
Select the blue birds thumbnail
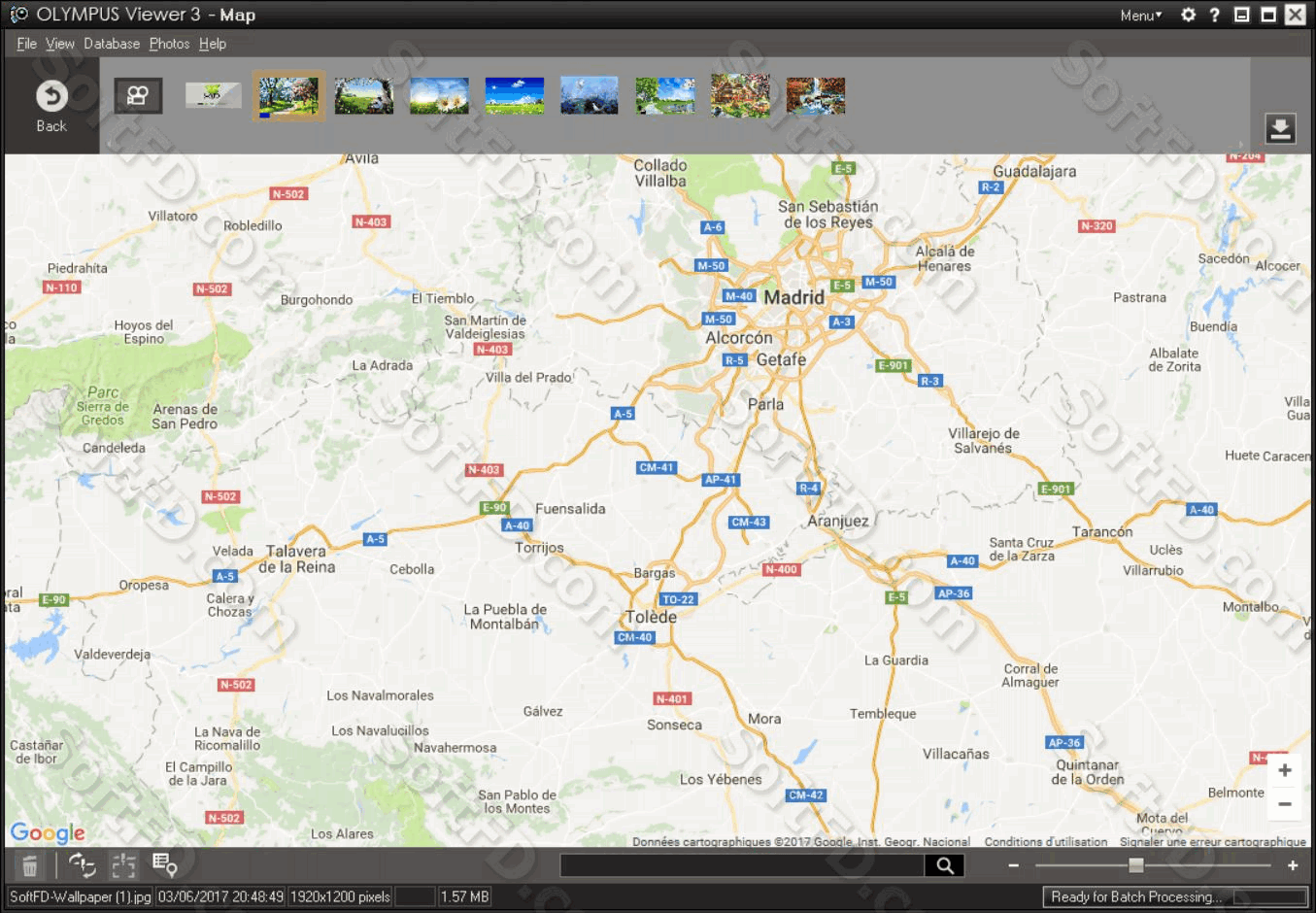590,96
